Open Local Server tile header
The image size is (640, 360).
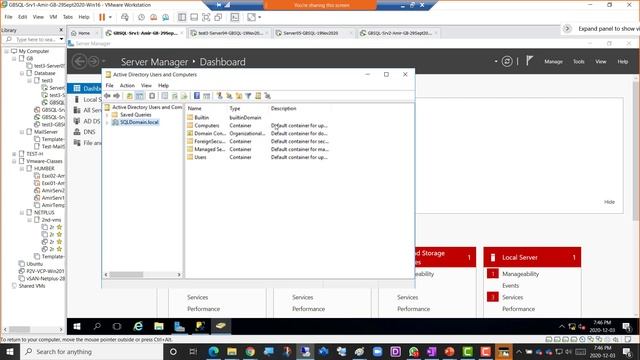pyautogui.click(x=532, y=258)
